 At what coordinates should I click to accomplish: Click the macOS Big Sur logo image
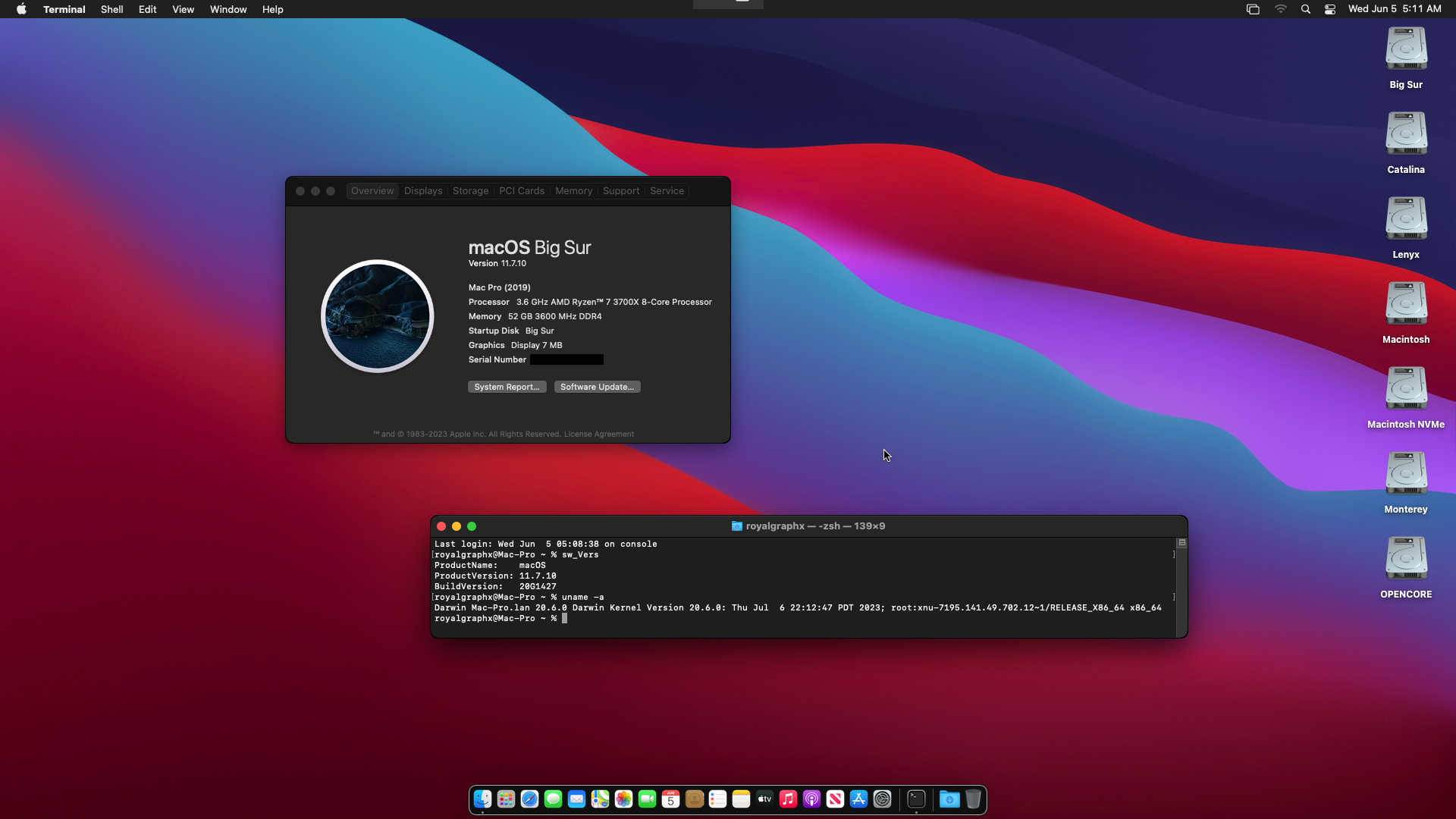pyautogui.click(x=377, y=316)
